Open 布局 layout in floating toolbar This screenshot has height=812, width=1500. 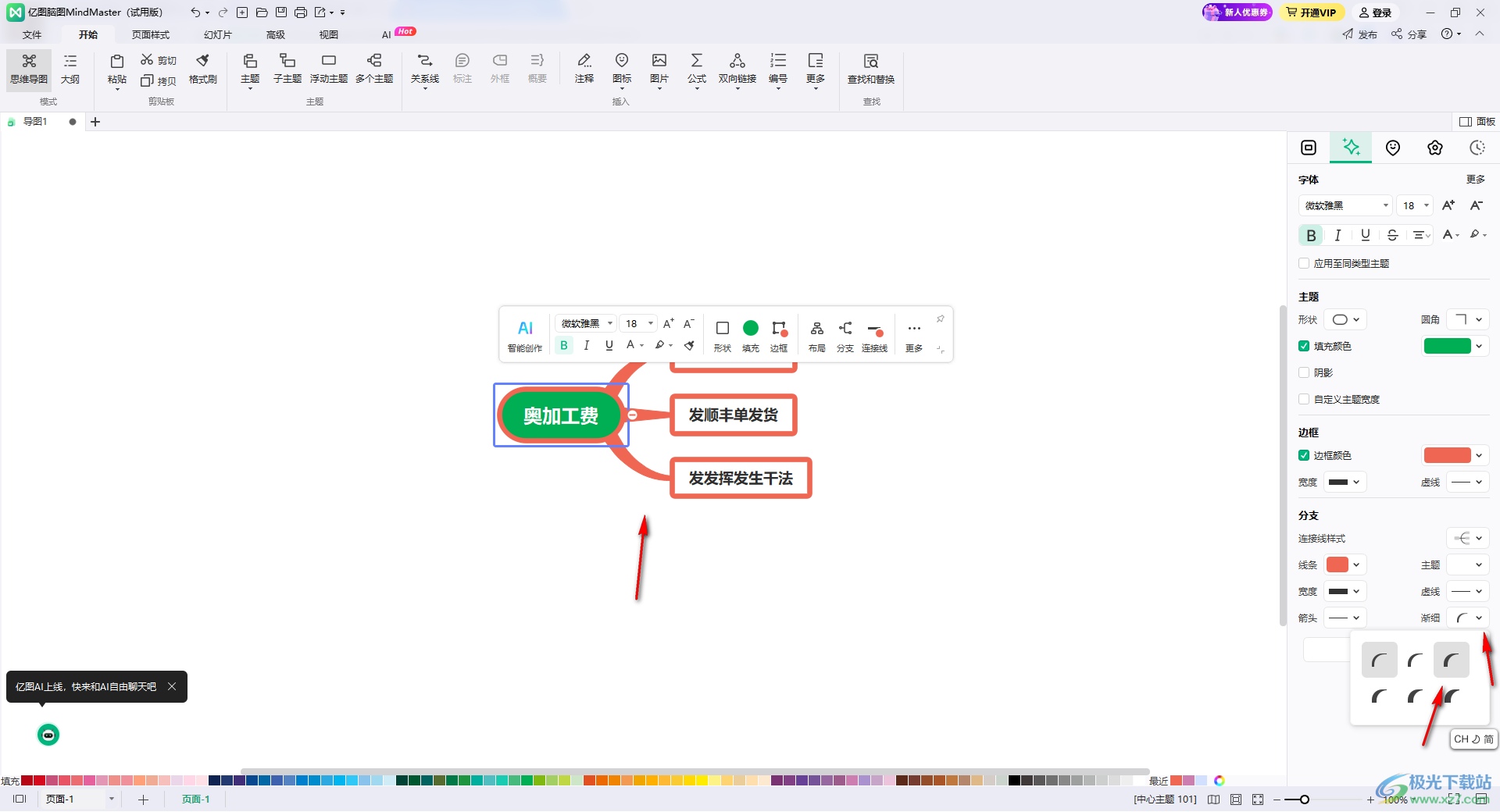(x=817, y=336)
